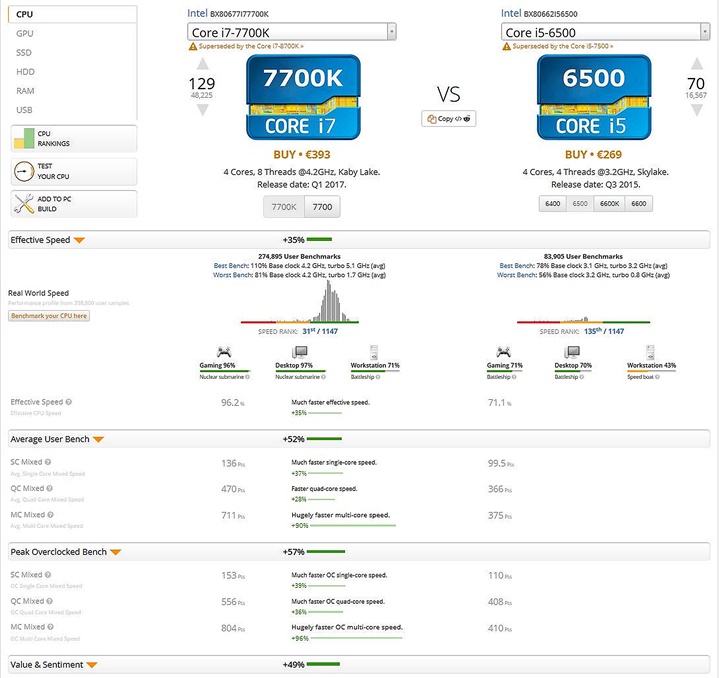Image resolution: width=720 pixels, height=678 pixels.
Task: Click the i7-7700K Workstation 71% tower icon
Action: point(374,352)
